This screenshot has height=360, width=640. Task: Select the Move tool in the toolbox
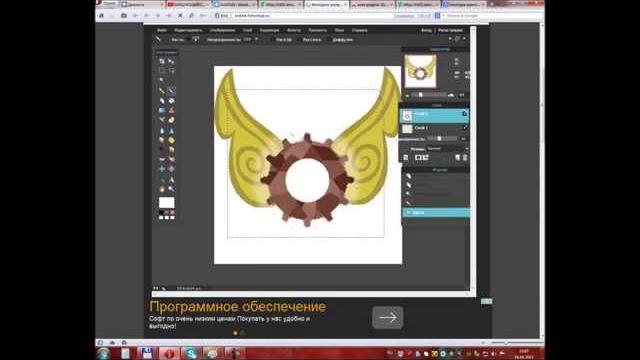tap(171, 61)
